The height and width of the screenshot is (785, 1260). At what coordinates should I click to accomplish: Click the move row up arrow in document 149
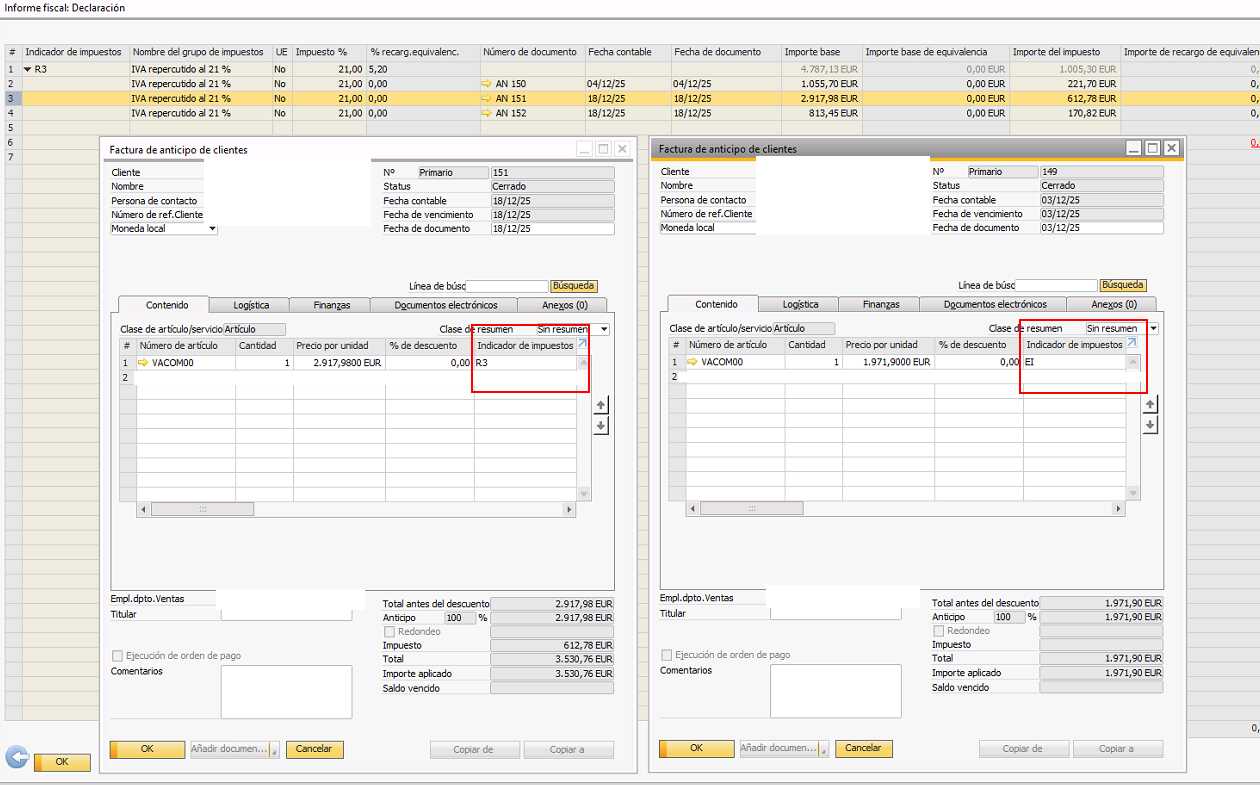(x=1150, y=404)
